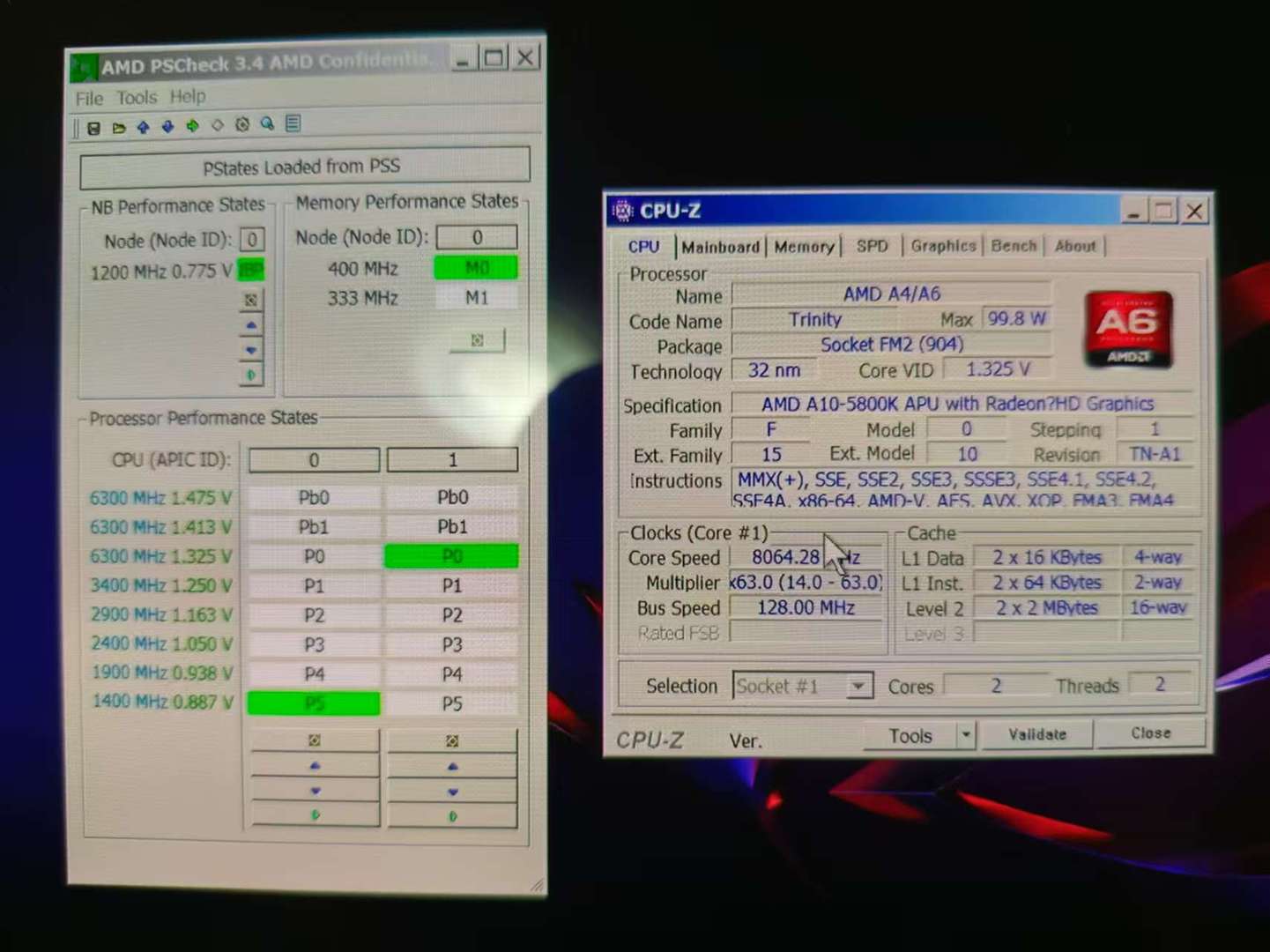The height and width of the screenshot is (952, 1270).
Task: Select highlighted P0 state for CPU 1
Action: tap(452, 556)
